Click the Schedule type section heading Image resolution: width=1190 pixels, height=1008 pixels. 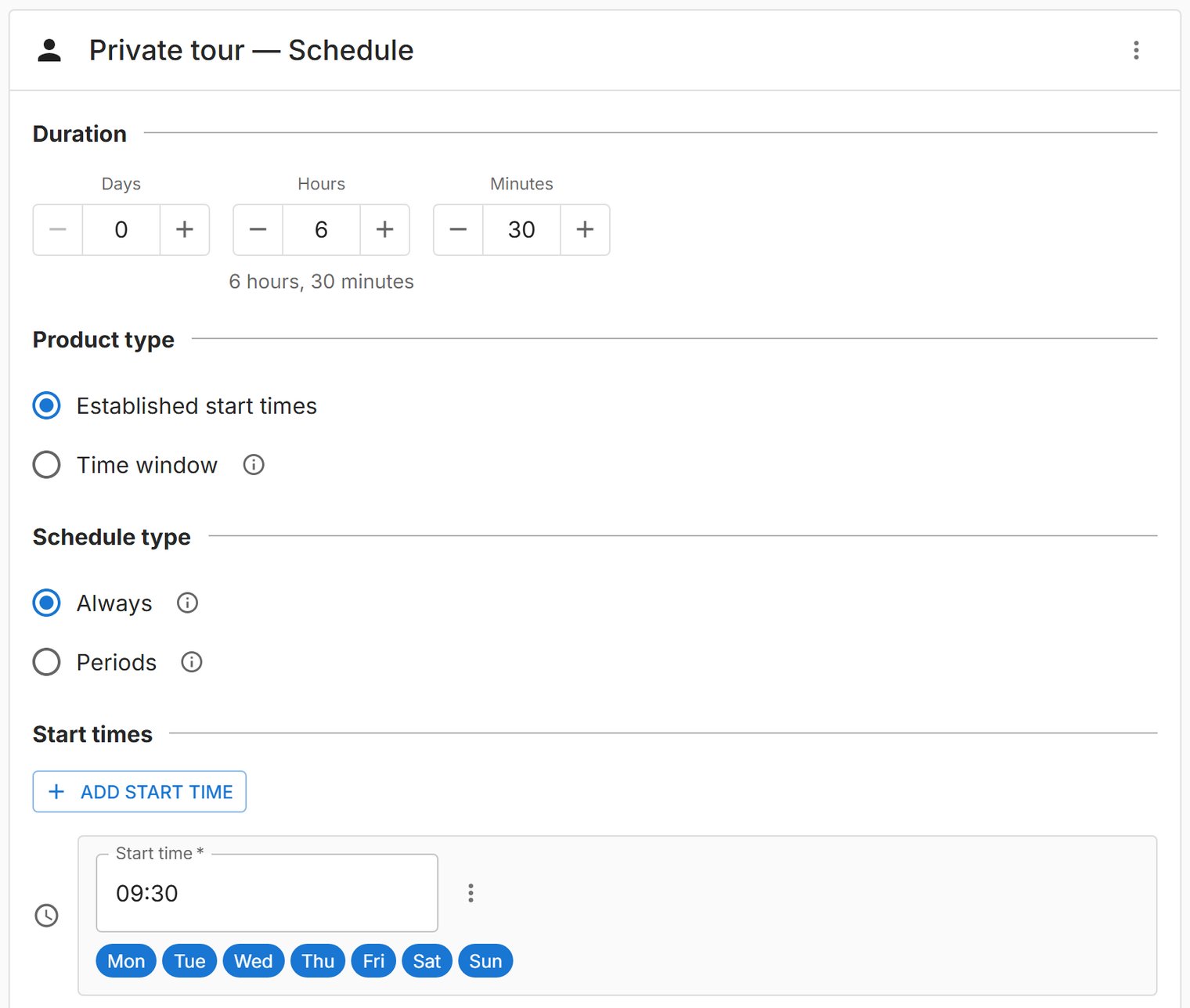click(x=112, y=537)
